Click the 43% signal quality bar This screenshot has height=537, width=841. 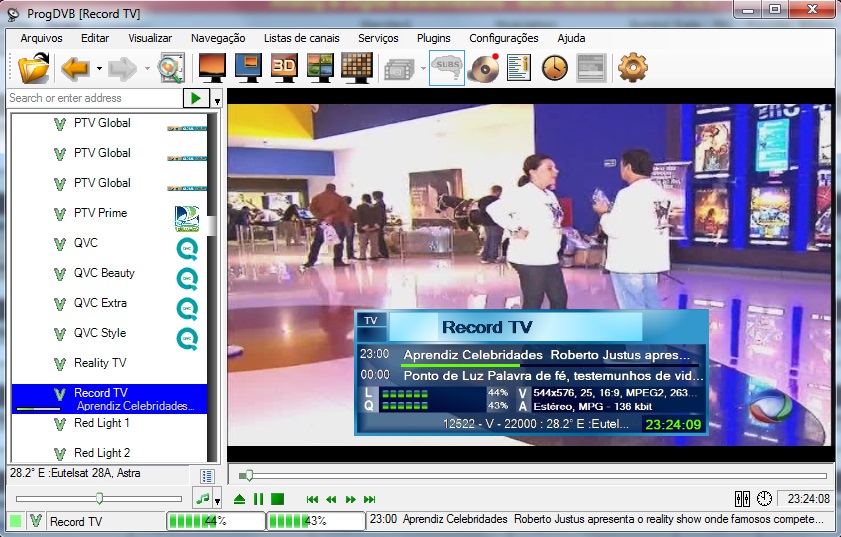[316, 520]
